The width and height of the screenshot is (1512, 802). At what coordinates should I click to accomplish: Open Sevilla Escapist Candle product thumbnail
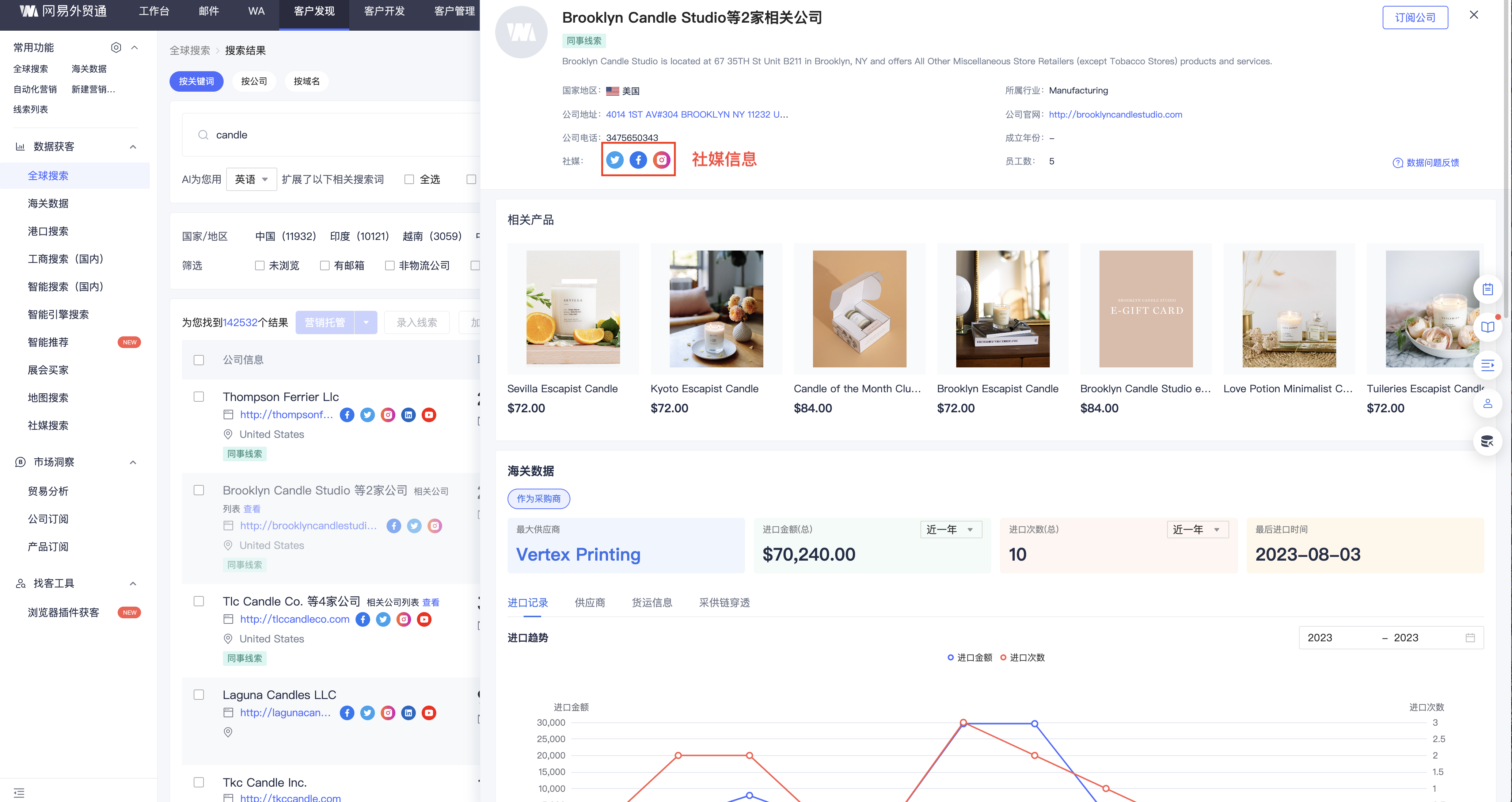(x=573, y=309)
